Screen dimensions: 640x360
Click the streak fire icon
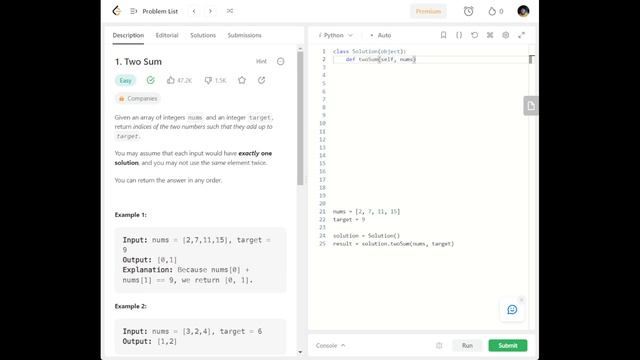point(492,11)
